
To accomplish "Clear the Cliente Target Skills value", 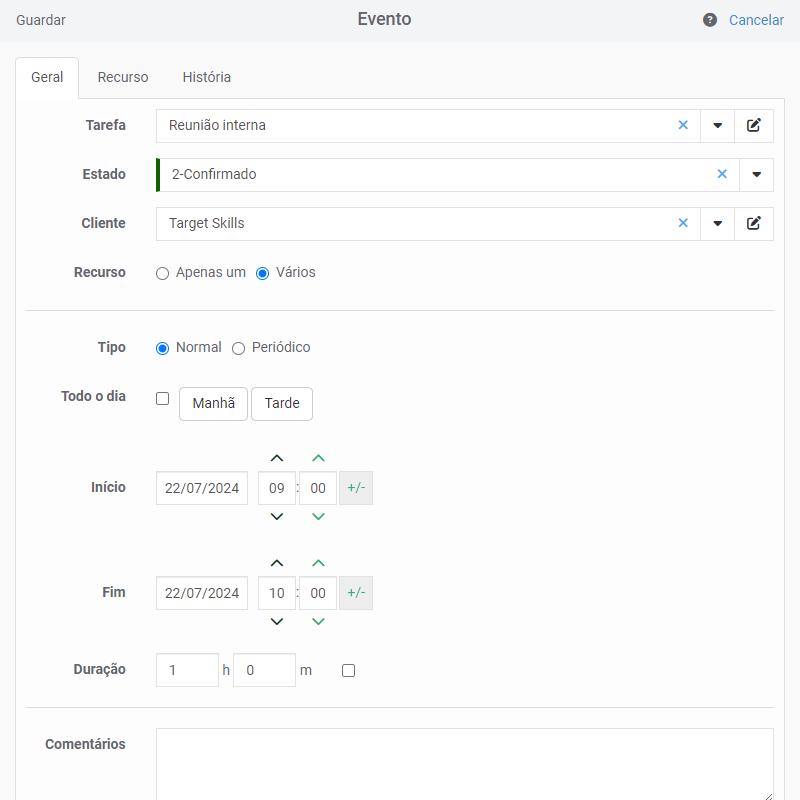I will pos(683,224).
